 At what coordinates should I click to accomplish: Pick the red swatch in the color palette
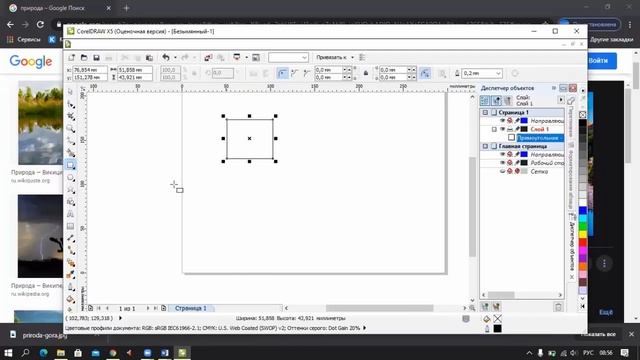583,242
